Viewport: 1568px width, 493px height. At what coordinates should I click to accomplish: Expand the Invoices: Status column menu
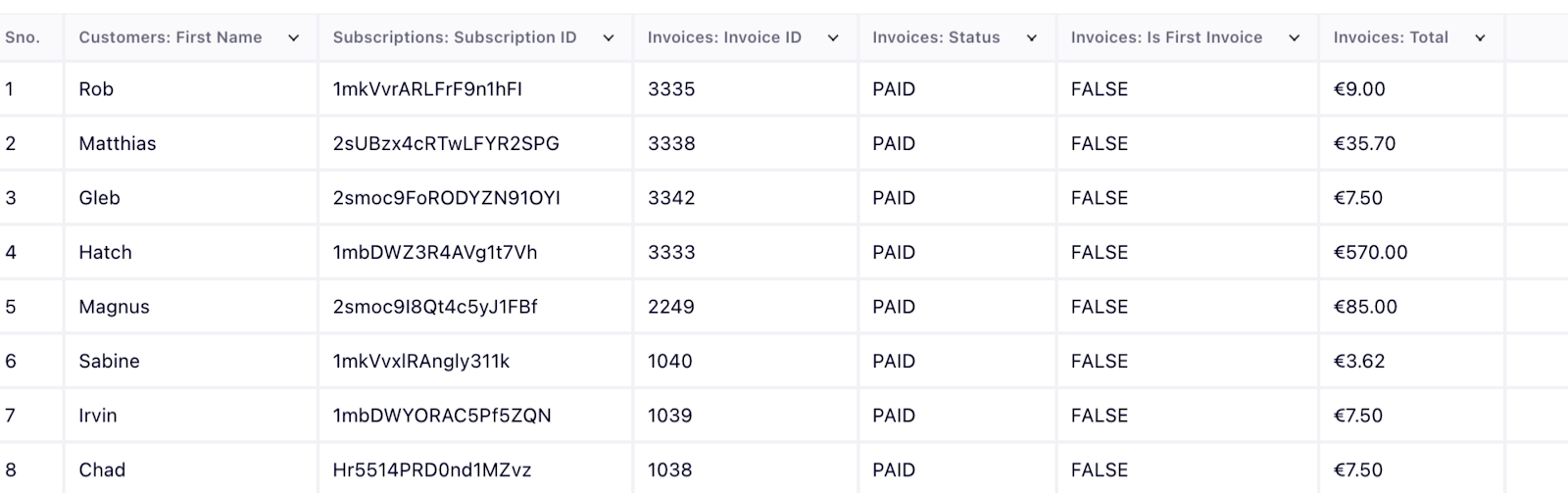pyautogui.click(x=1032, y=38)
